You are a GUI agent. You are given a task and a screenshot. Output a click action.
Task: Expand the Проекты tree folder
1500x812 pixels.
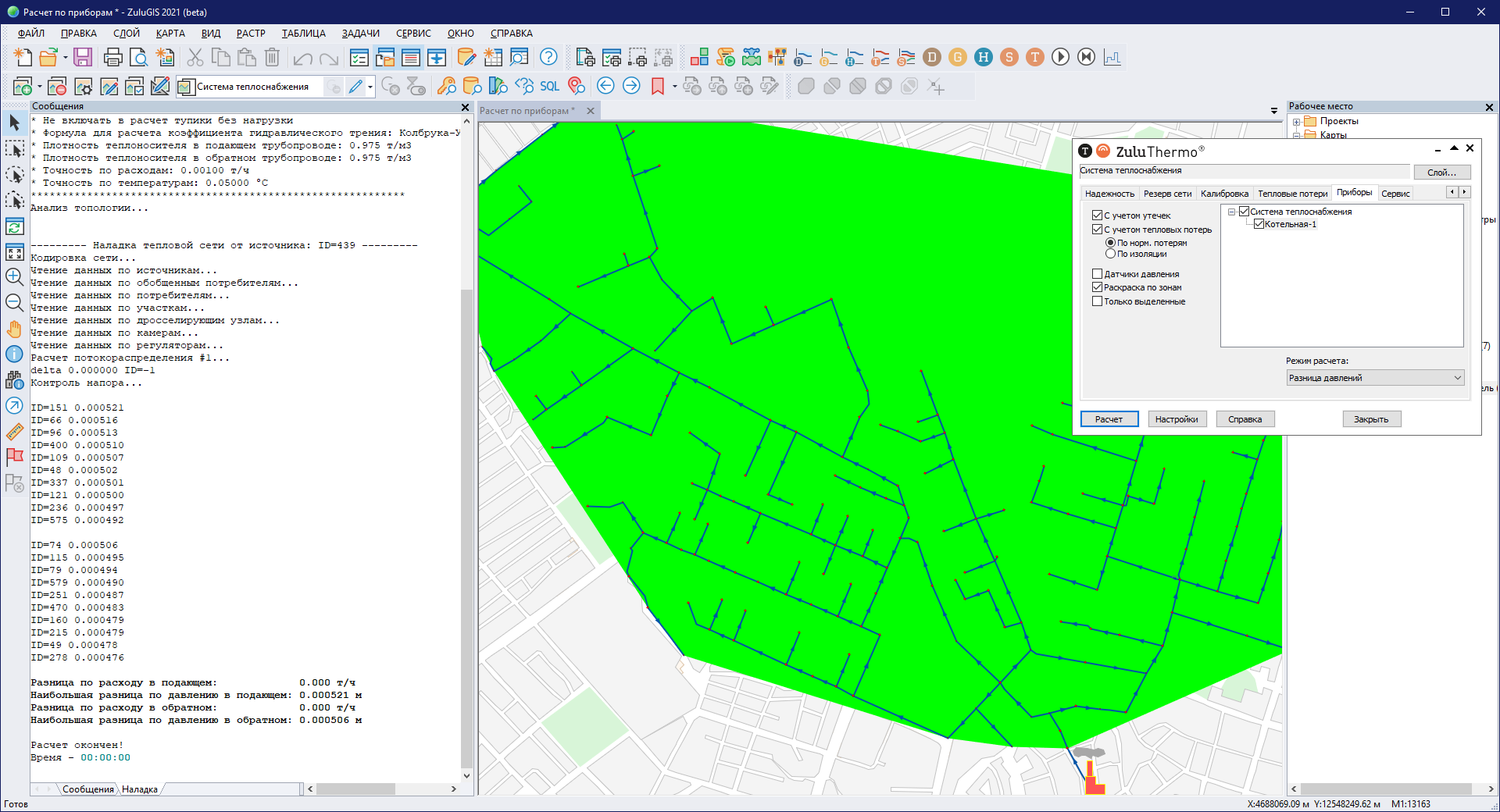[1297, 122]
